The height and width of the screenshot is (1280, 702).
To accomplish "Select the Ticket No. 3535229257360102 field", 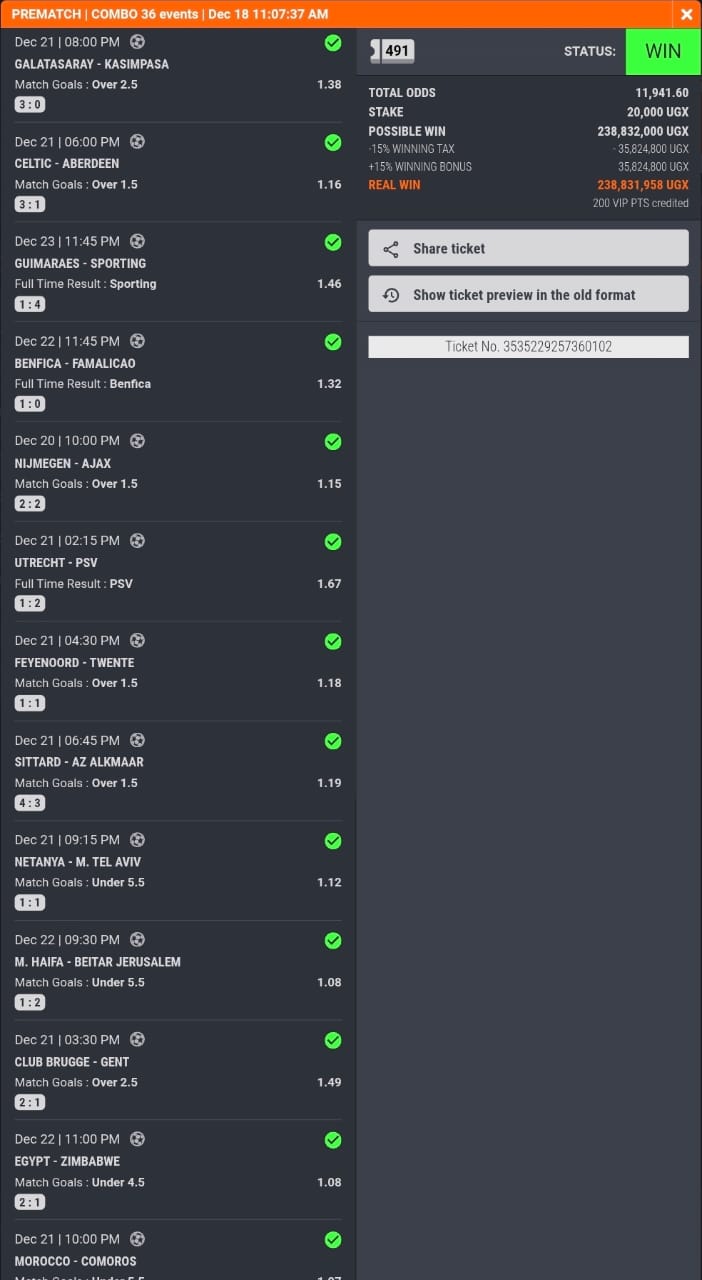I will tap(528, 347).
